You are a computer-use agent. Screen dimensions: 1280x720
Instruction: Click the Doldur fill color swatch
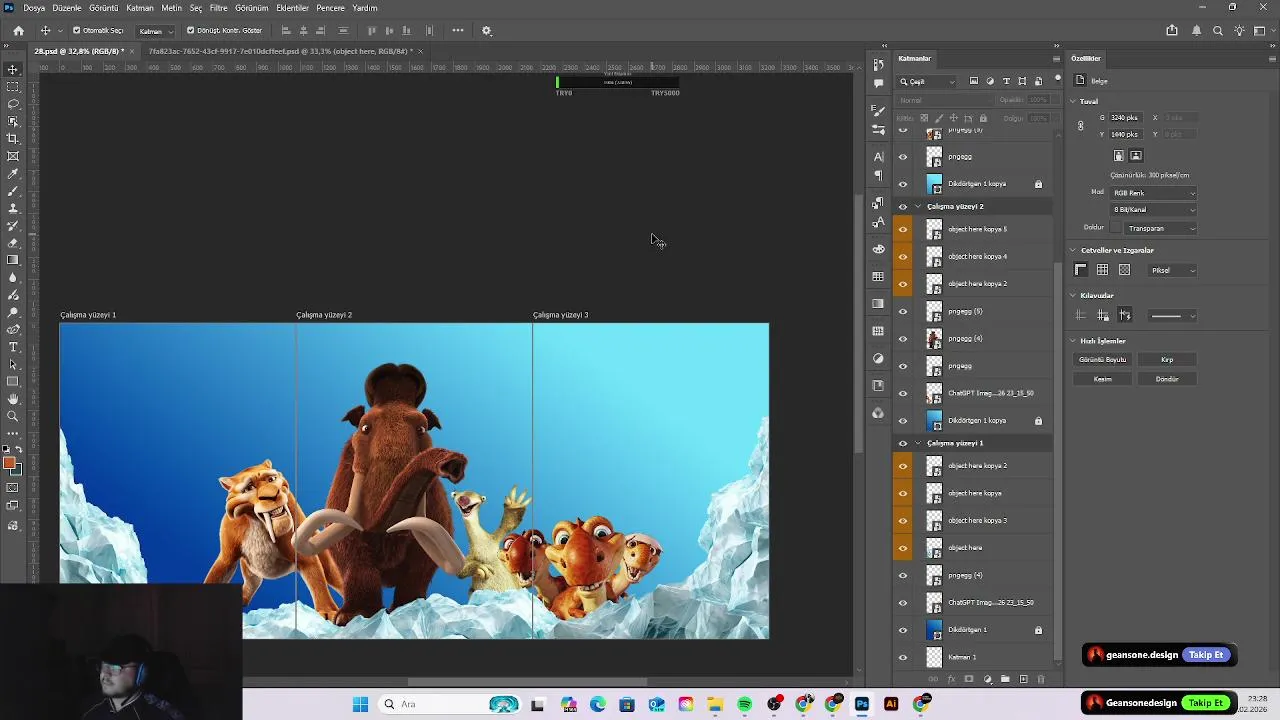click(1116, 228)
